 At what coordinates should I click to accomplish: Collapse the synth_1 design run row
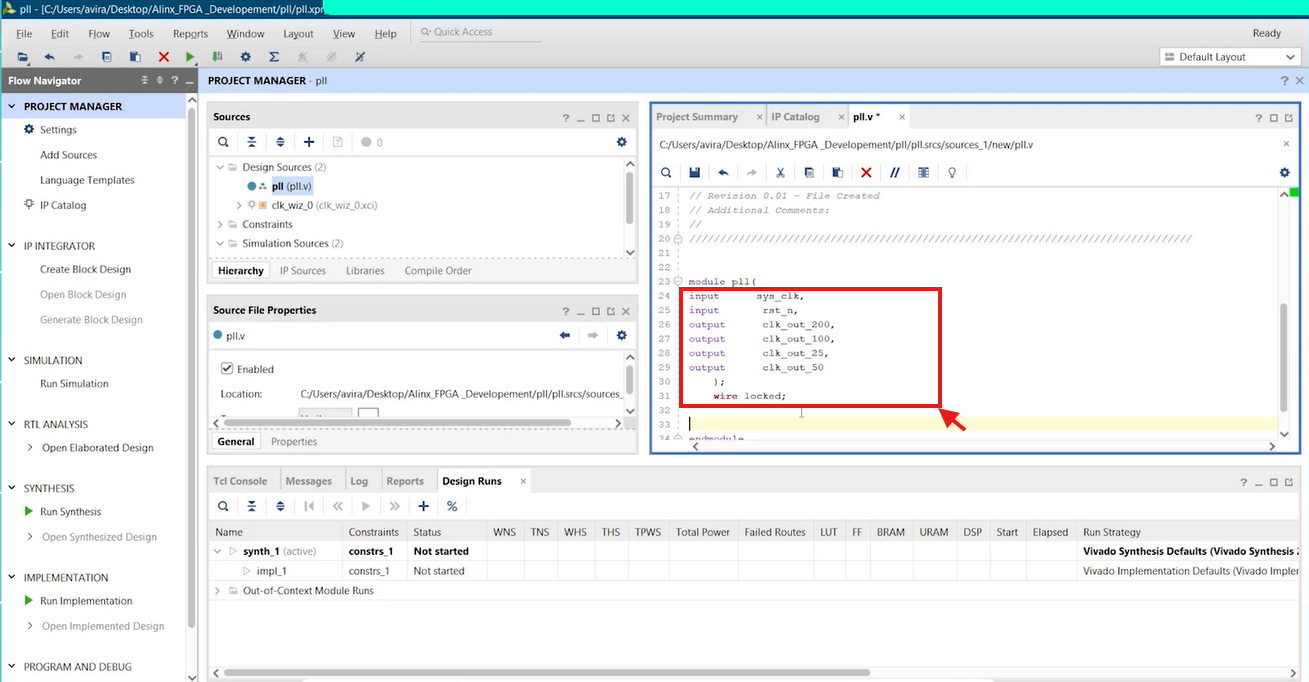(219, 551)
